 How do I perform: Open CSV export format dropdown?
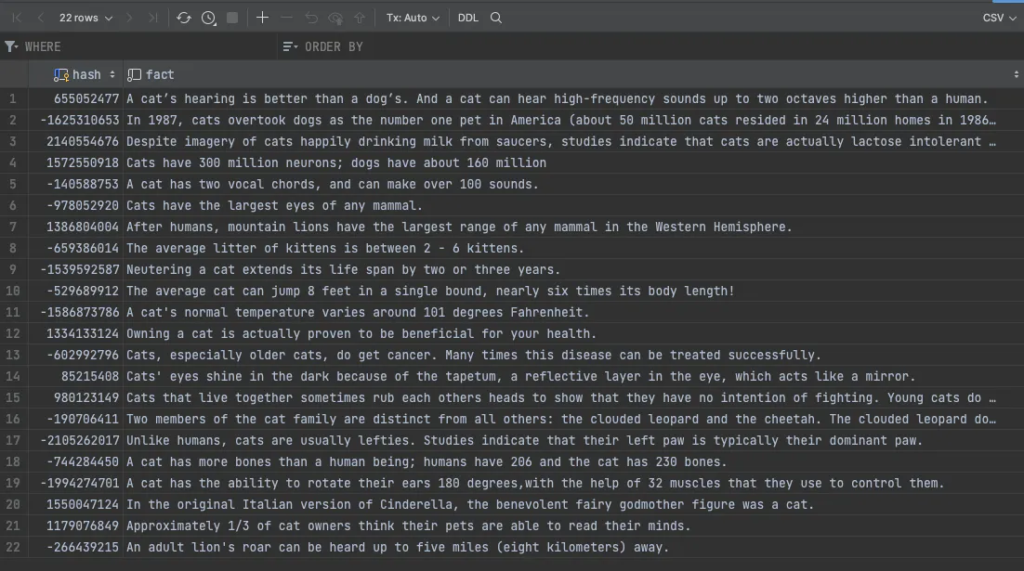(x=999, y=18)
